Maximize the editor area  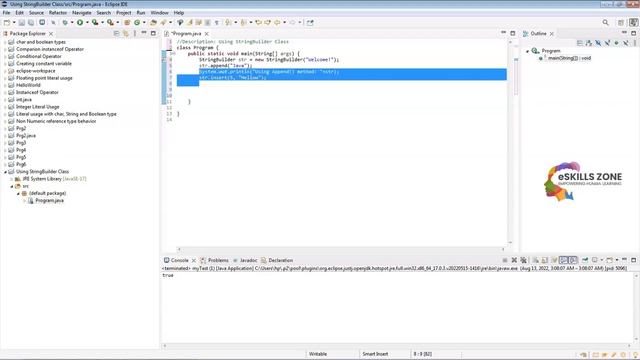(x=513, y=33)
